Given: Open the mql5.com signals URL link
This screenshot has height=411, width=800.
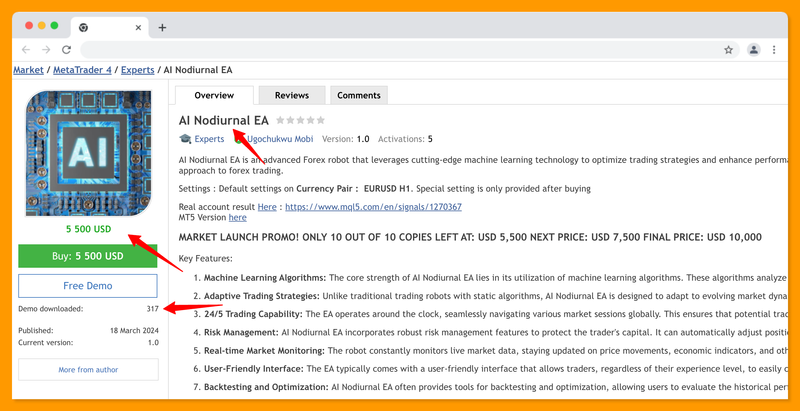Looking at the screenshot, I should [x=373, y=207].
